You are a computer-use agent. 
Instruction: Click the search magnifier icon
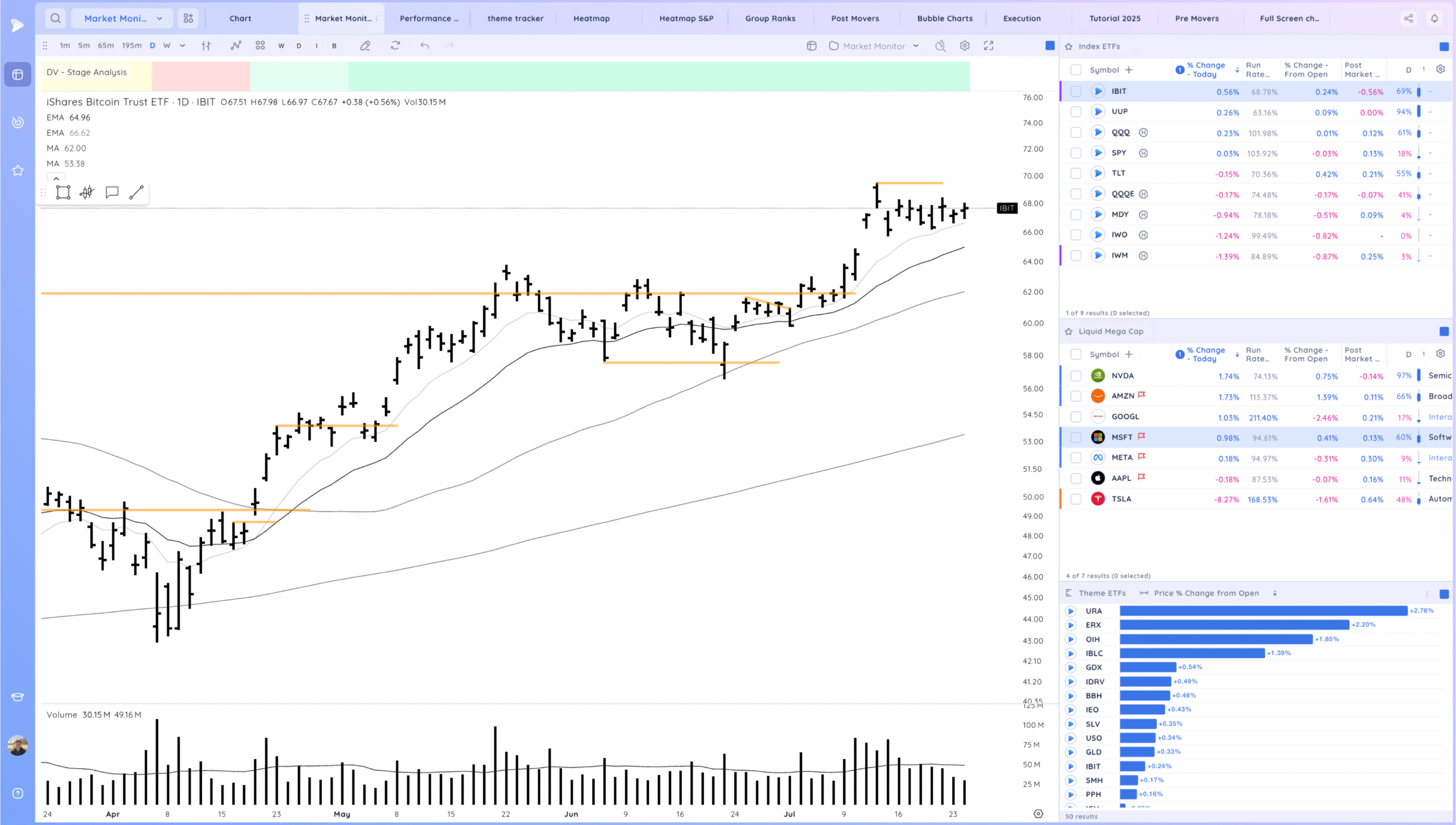click(x=55, y=18)
